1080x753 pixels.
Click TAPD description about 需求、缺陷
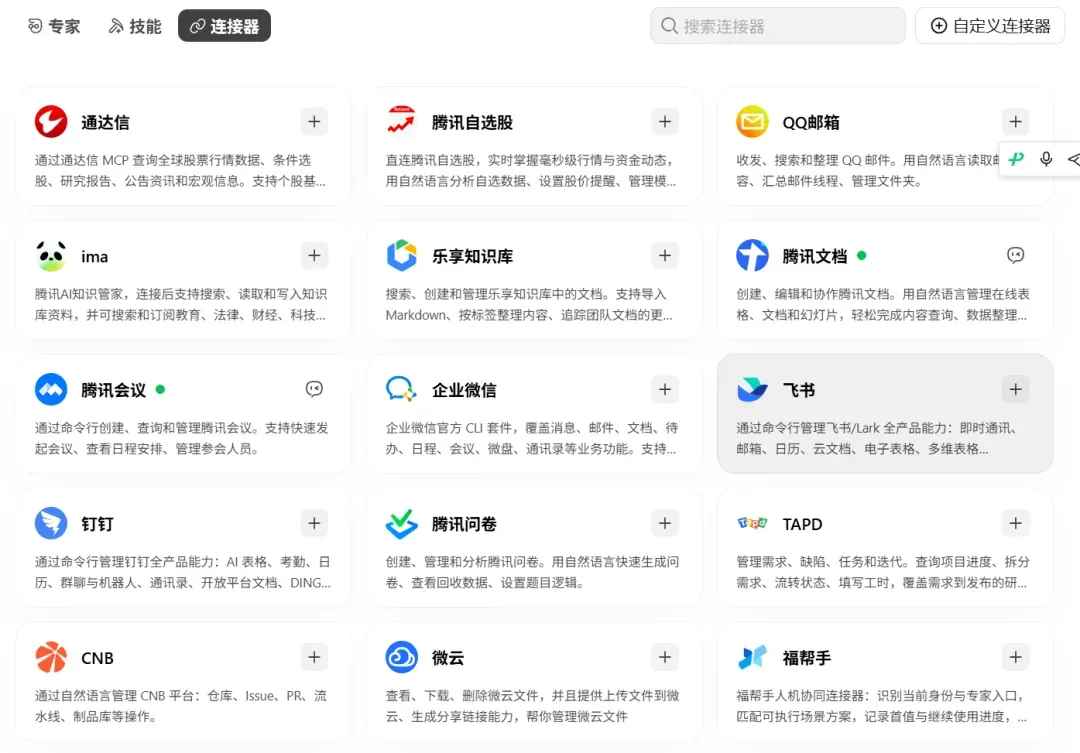[x=882, y=573]
